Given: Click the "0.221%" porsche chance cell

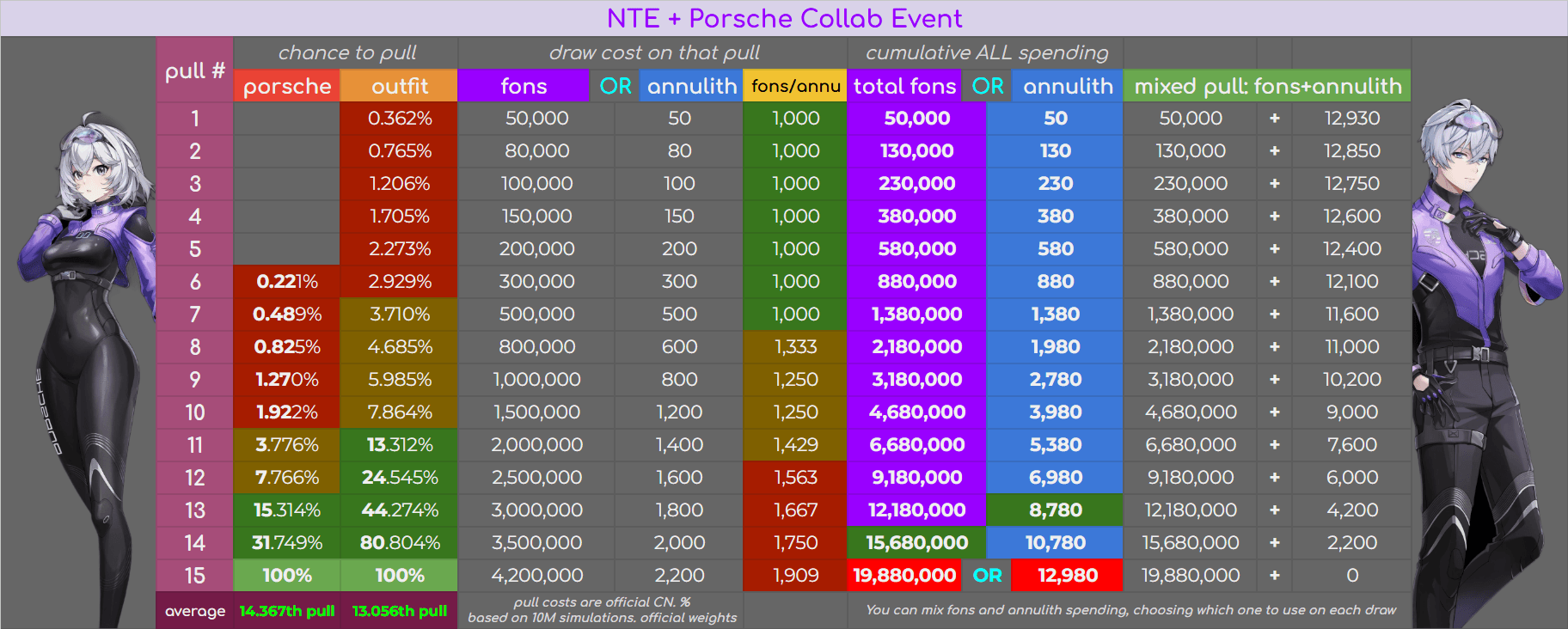Looking at the screenshot, I should [x=287, y=282].
